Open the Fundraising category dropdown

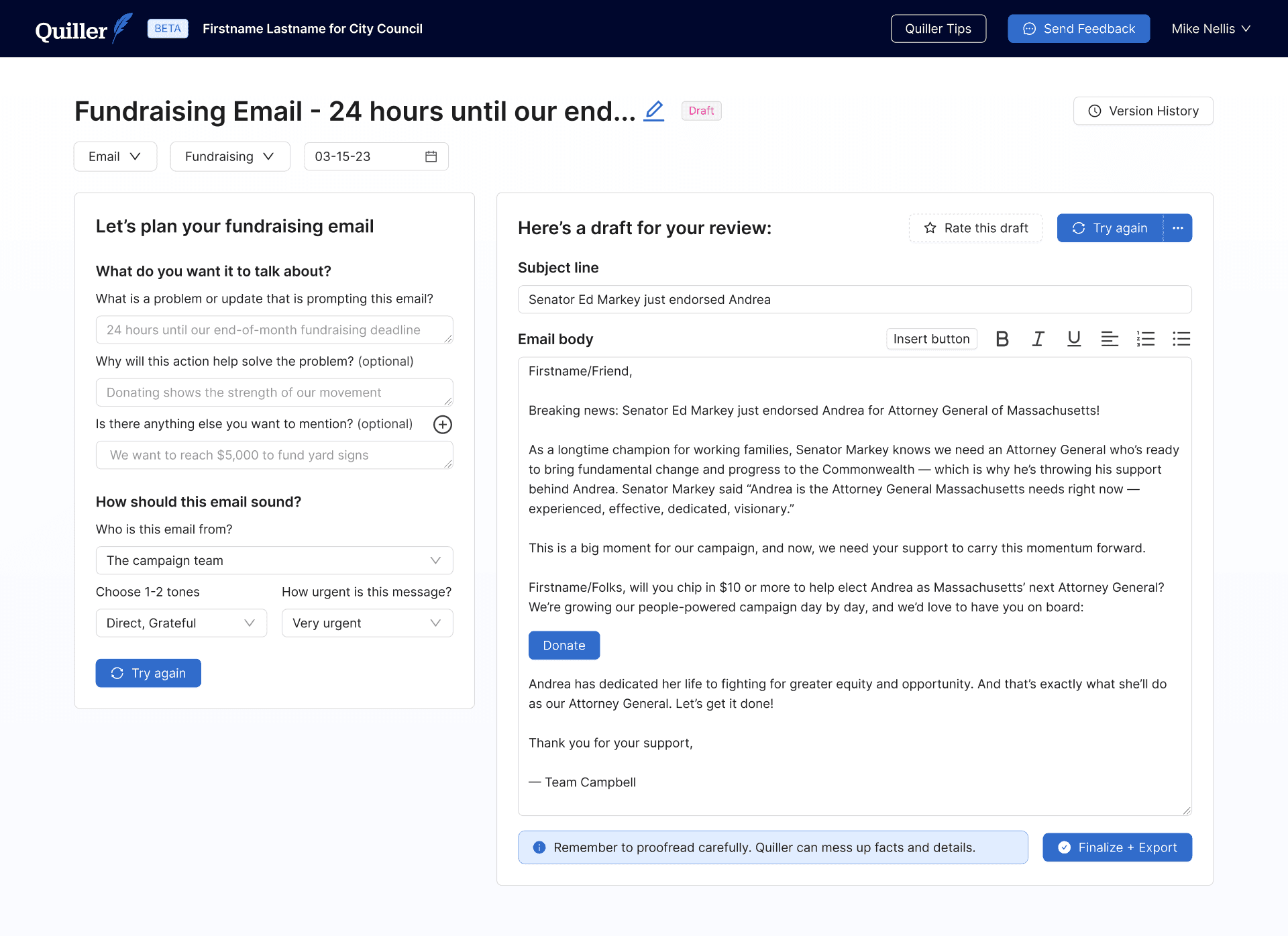229,156
